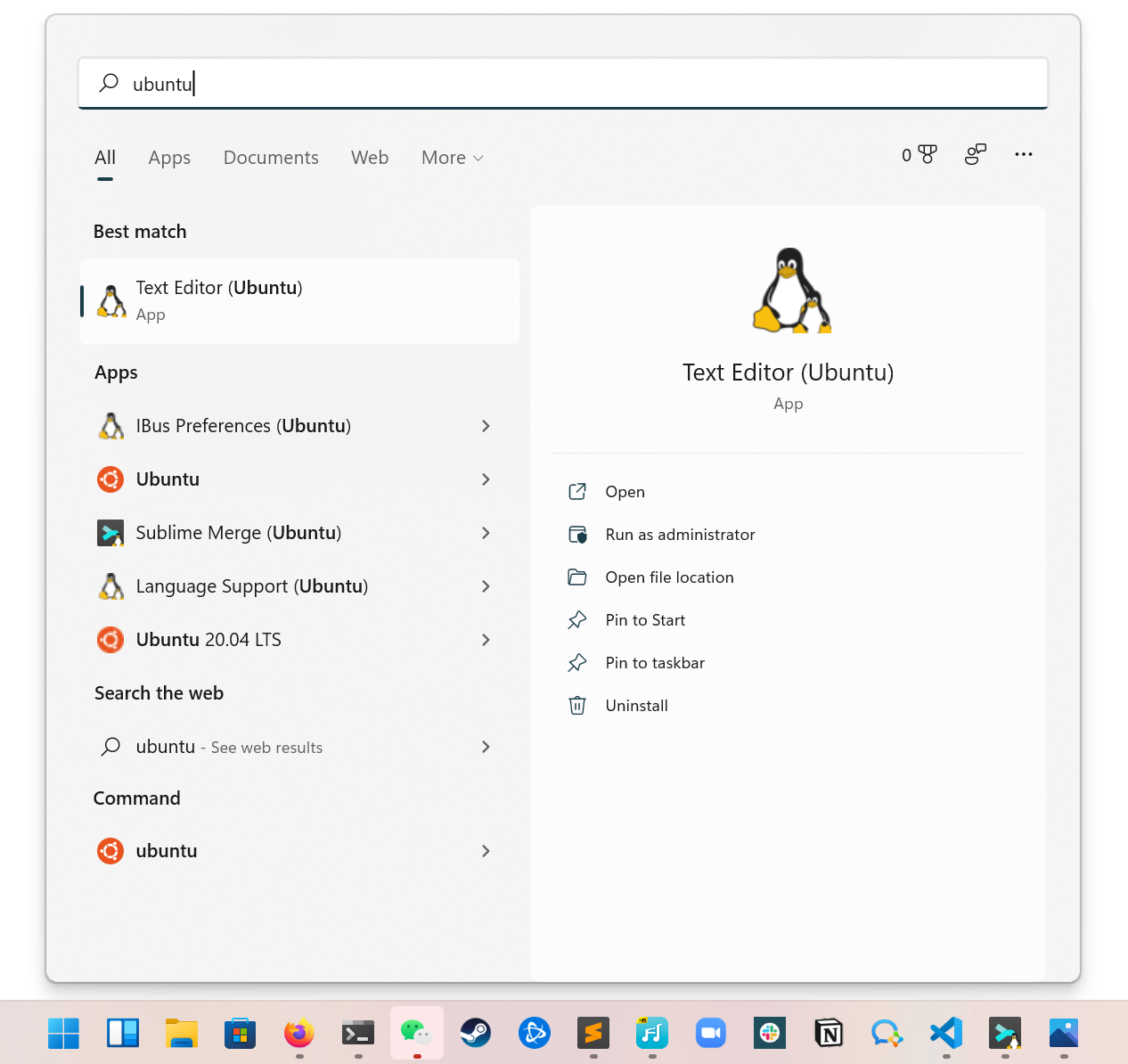Click the Ubuntu icon beside the ubuntu command

click(110, 851)
